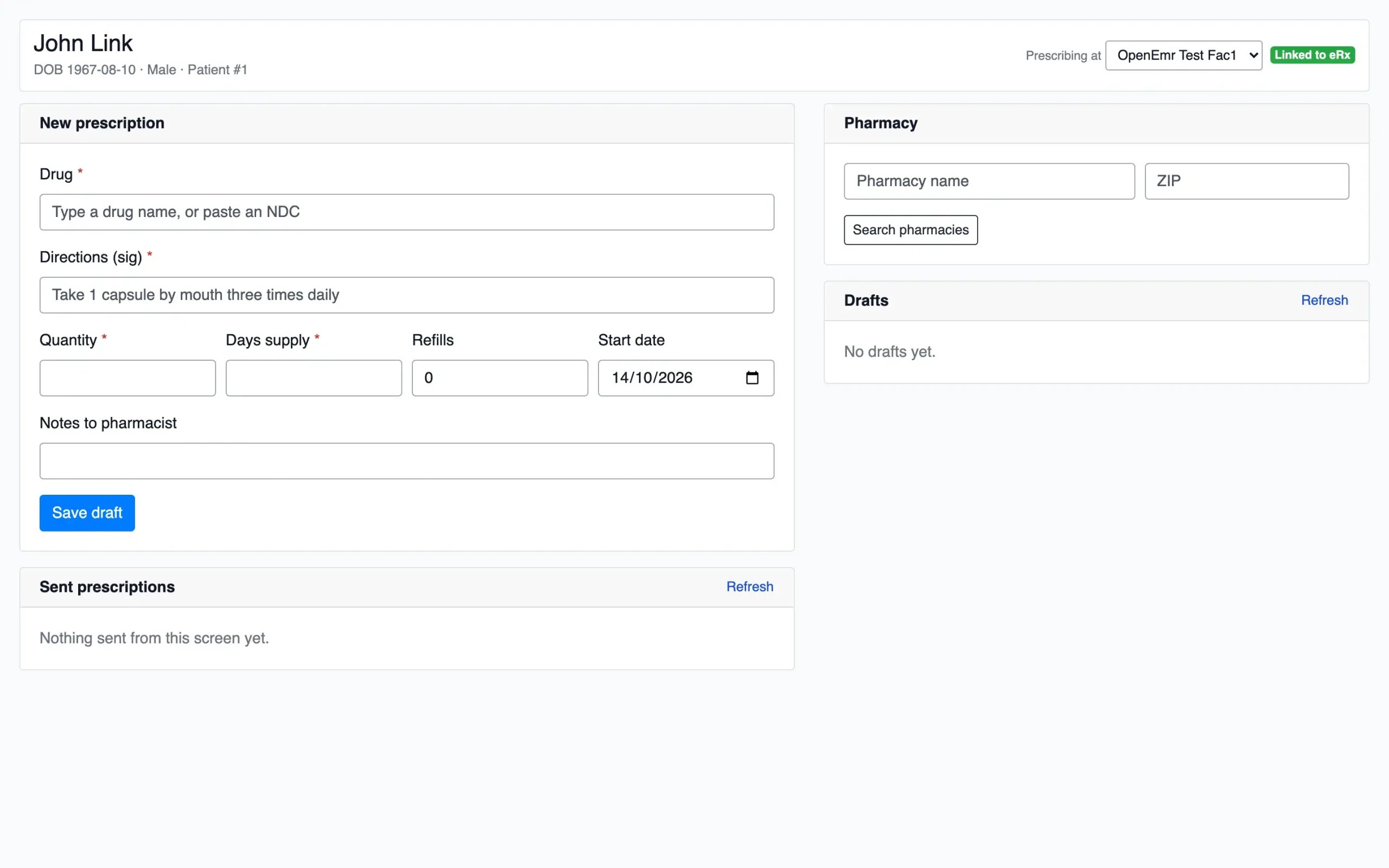Select the Days supply input box
1389x868 pixels.
pyautogui.click(x=314, y=378)
